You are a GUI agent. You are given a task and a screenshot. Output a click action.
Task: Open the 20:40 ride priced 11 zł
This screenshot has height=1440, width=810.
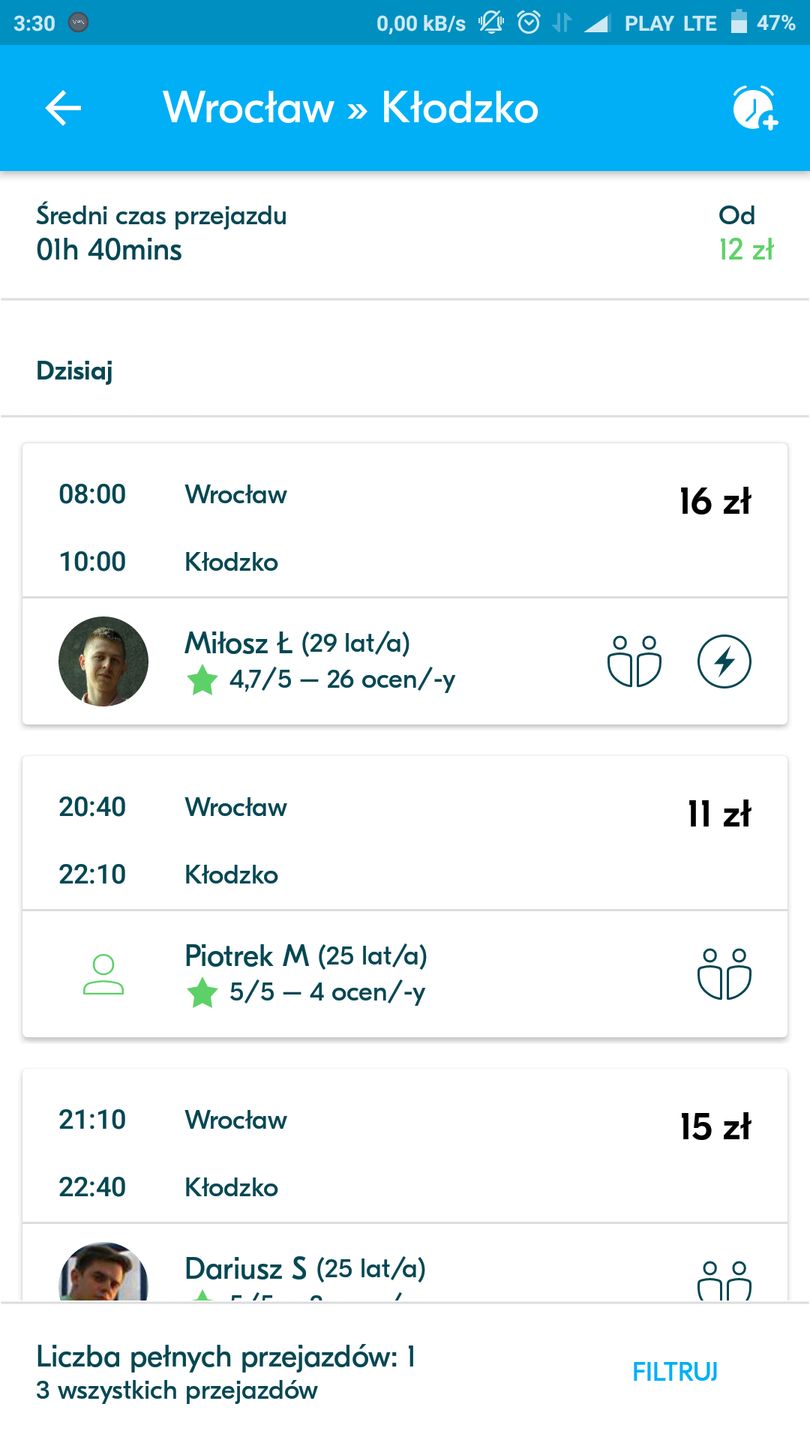pyautogui.click(x=404, y=840)
